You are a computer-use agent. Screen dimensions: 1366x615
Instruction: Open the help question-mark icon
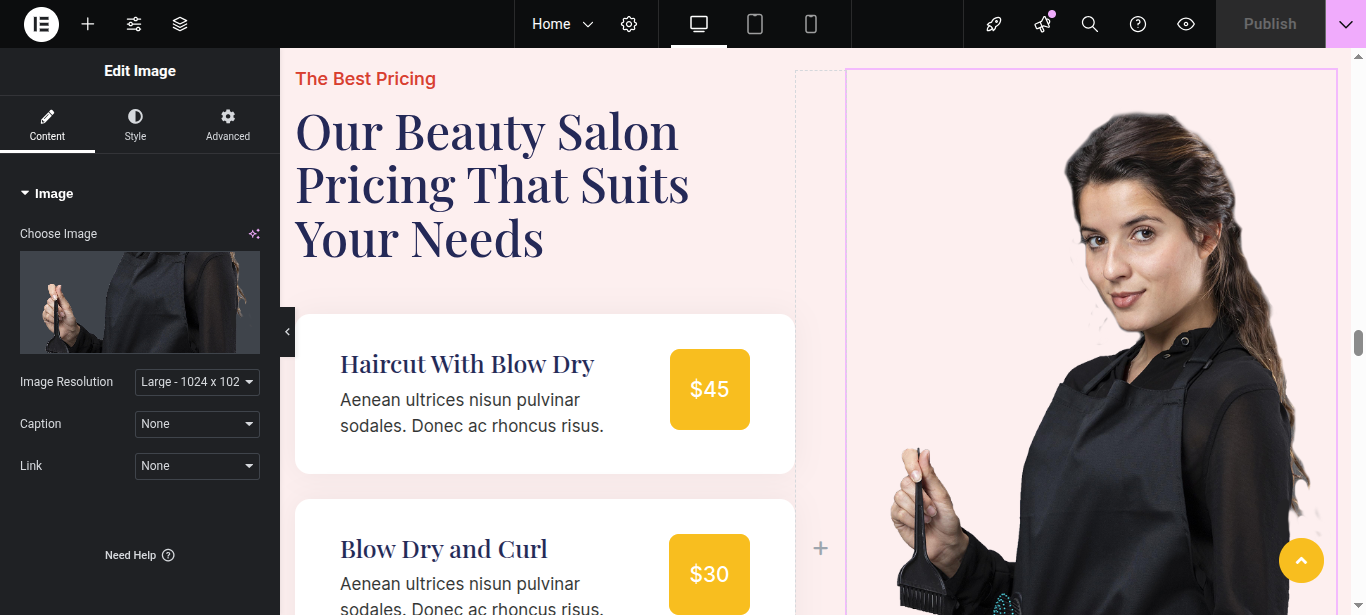pyautogui.click(x=1138, y=24)
